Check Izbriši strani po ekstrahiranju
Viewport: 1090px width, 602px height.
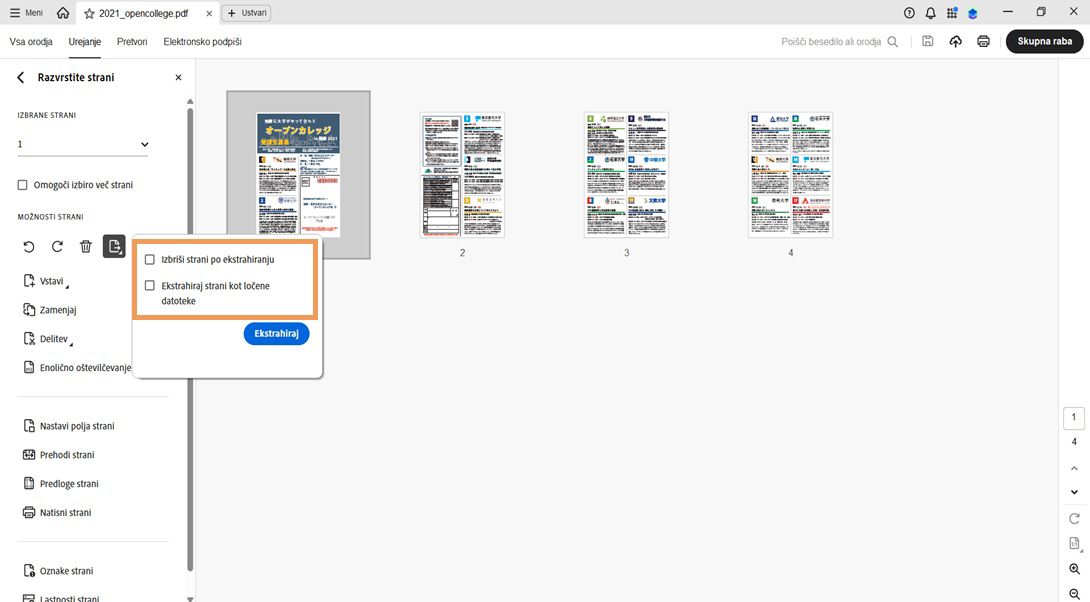149,259
